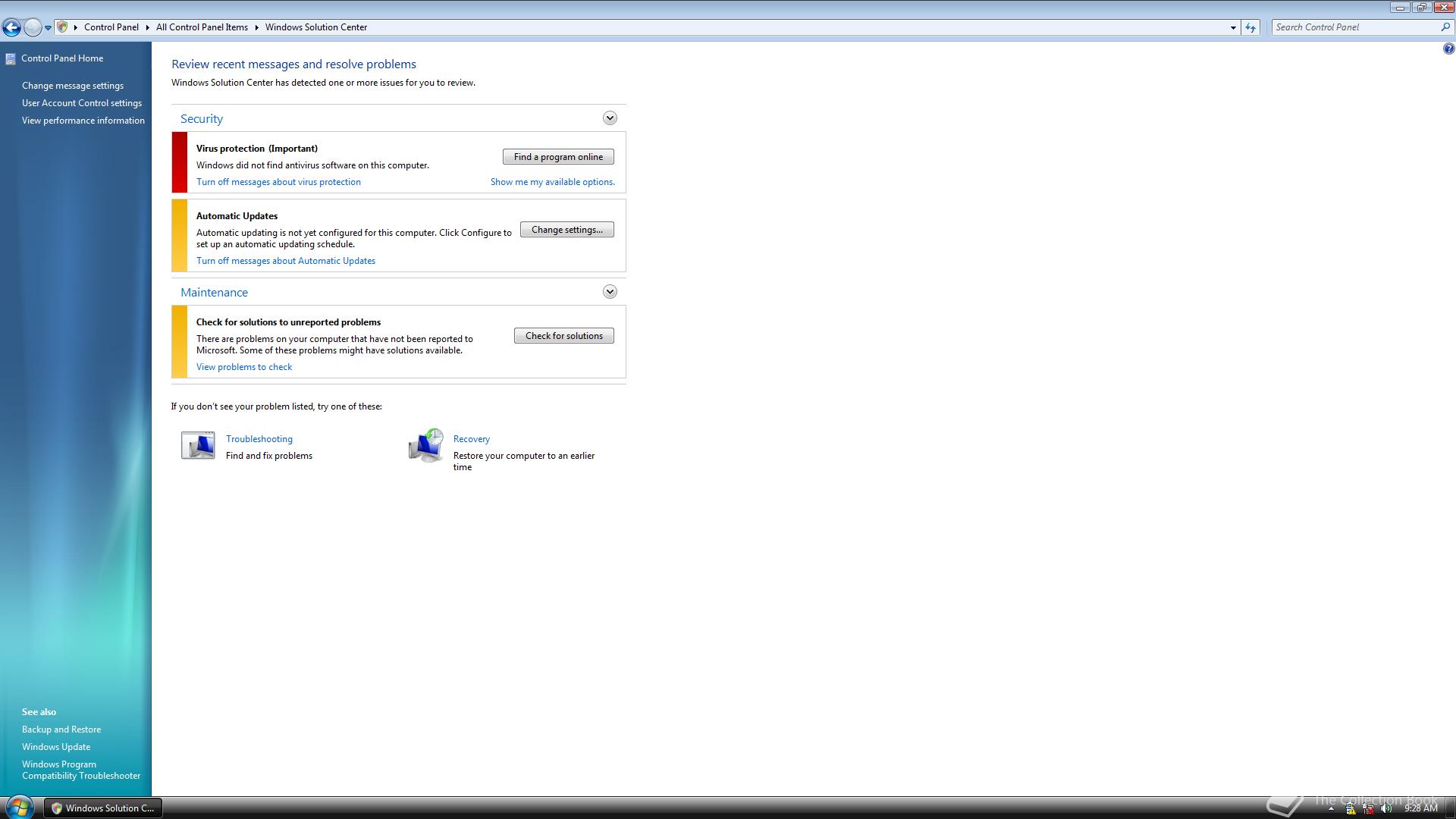Expand arrow after All Control Panel Items
Viewport: 1456px width, 819px height.
click(257, 27)
